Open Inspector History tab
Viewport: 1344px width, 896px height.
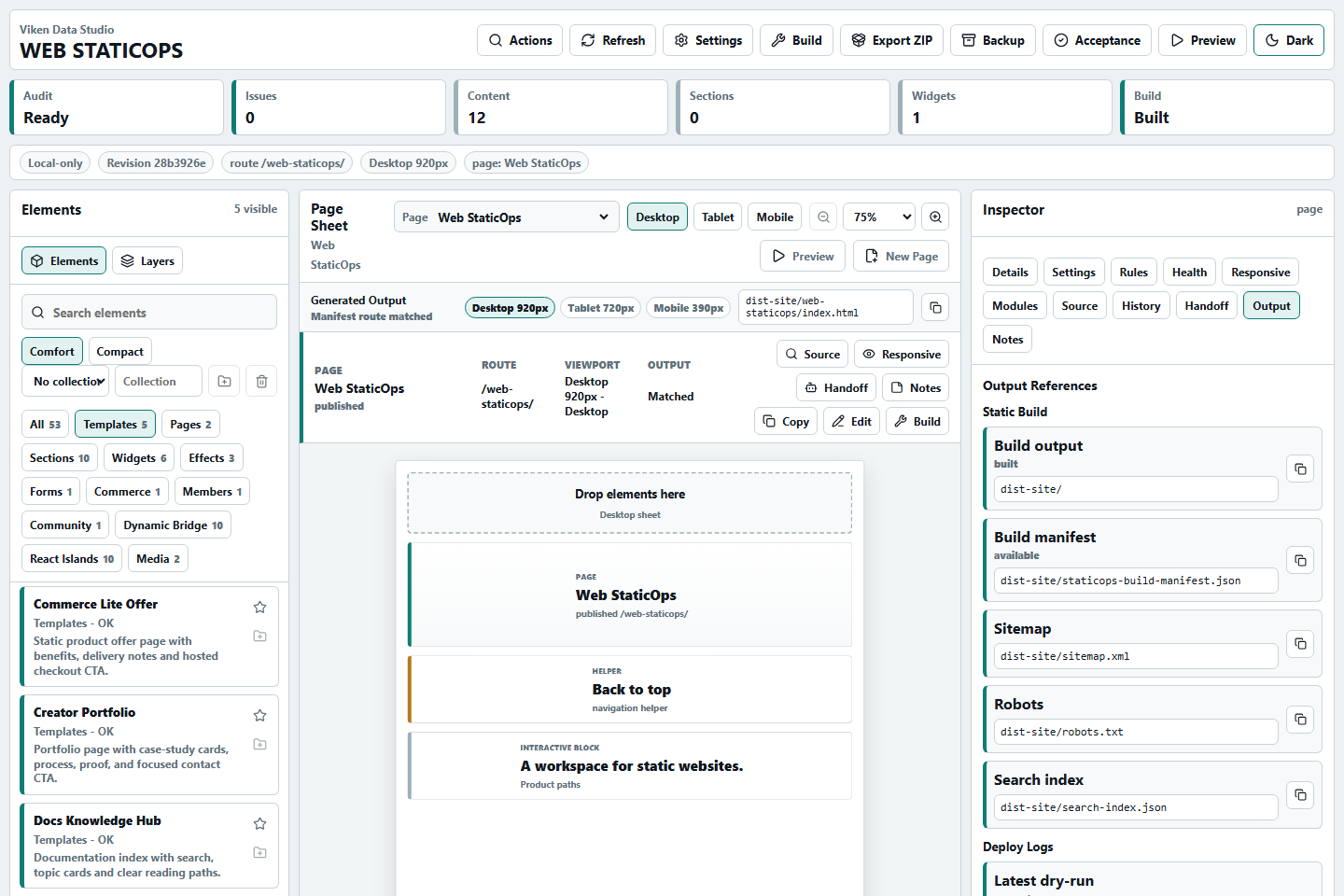pyautogui.click(x=1141, y=306)
